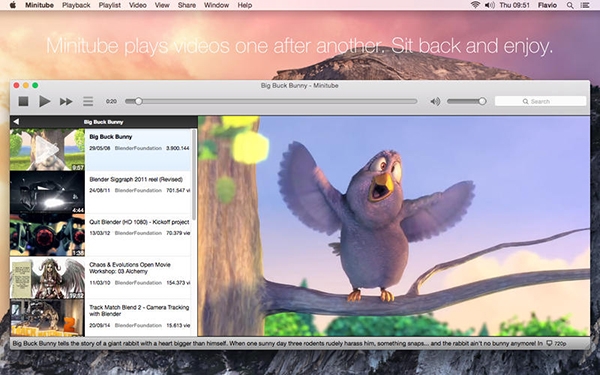600x375 pixels.
Task: Open macOS Spotlight search icon
Action: click(570, 5)
